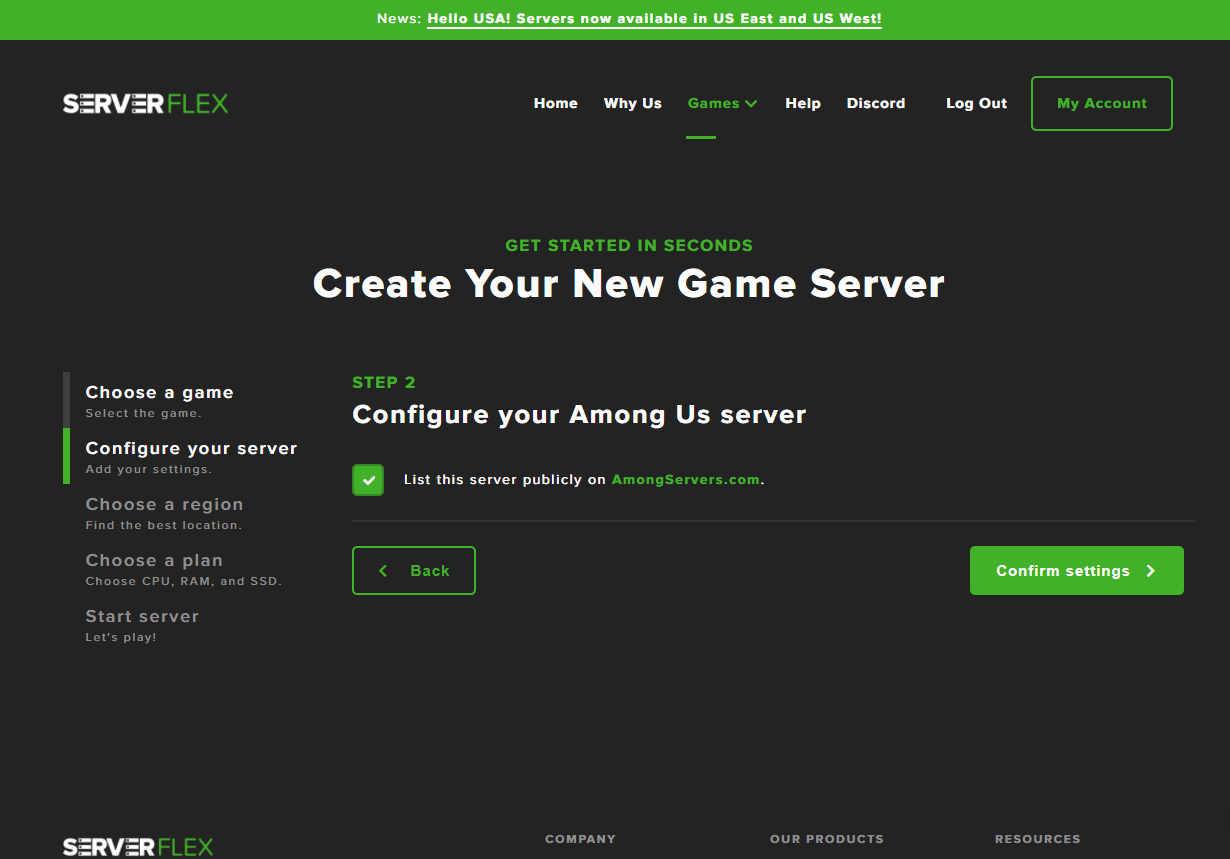Screen dimensions: 1230x859
Task: Click the COMPANY footer heading
Action: pyautogui.click(x=580, y=839)
